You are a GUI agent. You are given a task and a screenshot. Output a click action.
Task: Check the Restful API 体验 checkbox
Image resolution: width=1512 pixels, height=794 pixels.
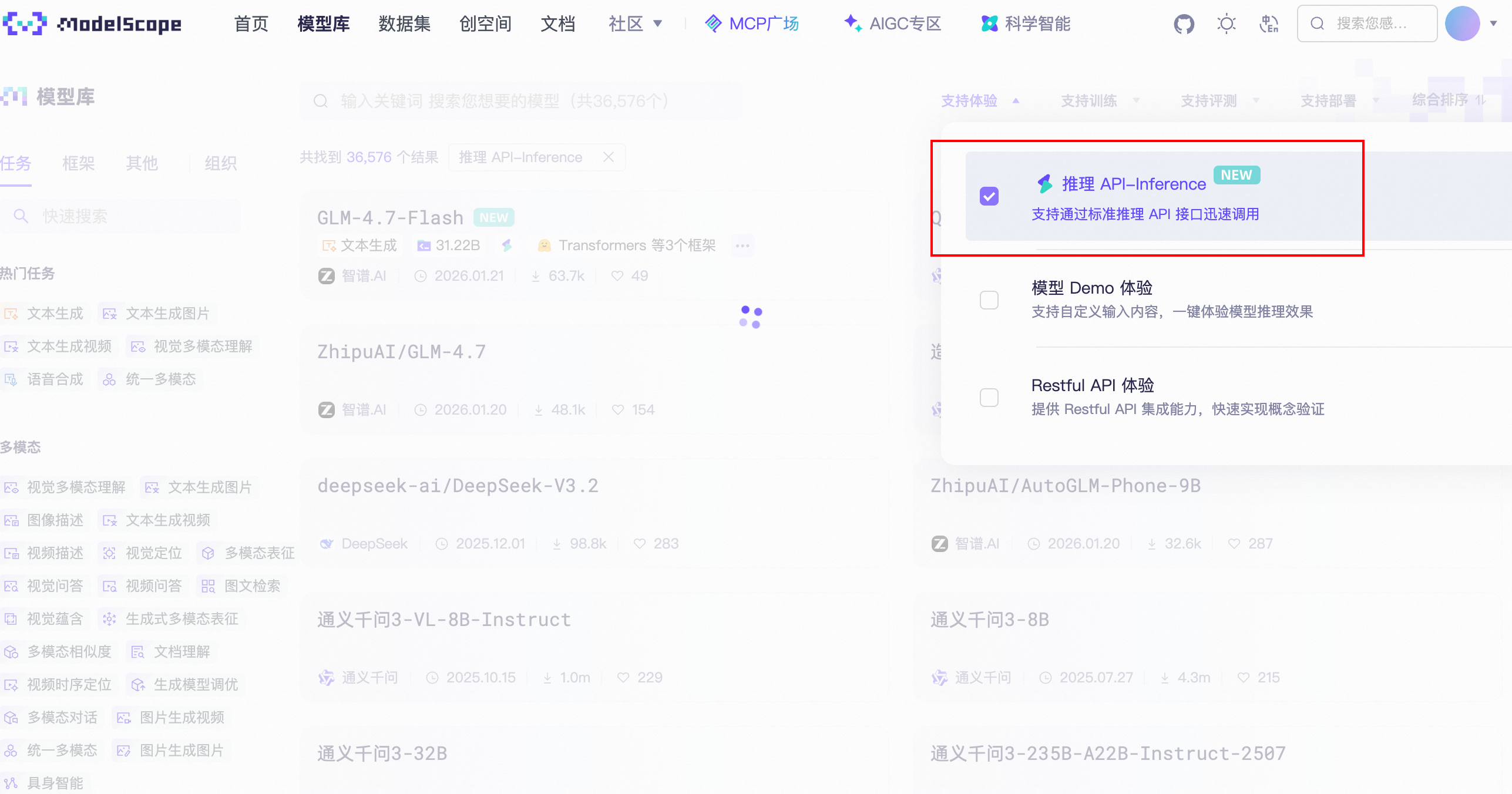(x=989, y=398)
